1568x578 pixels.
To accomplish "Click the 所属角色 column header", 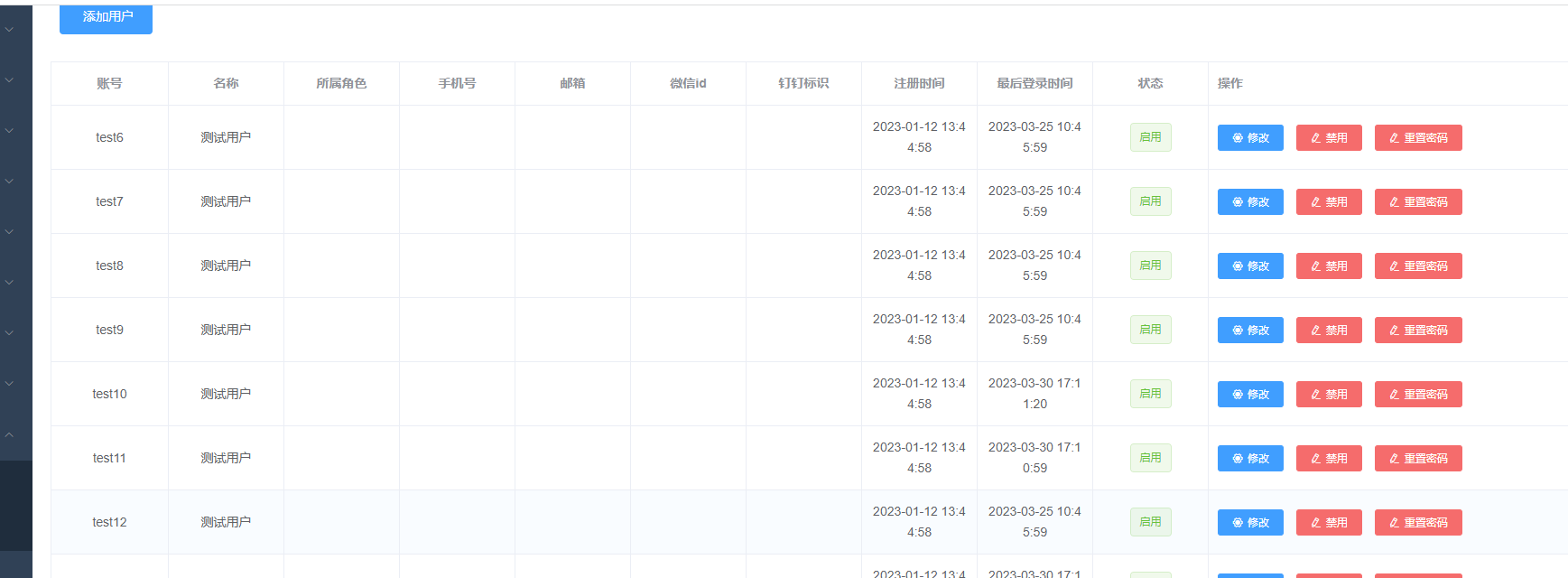I will click(x=341, y=83).
